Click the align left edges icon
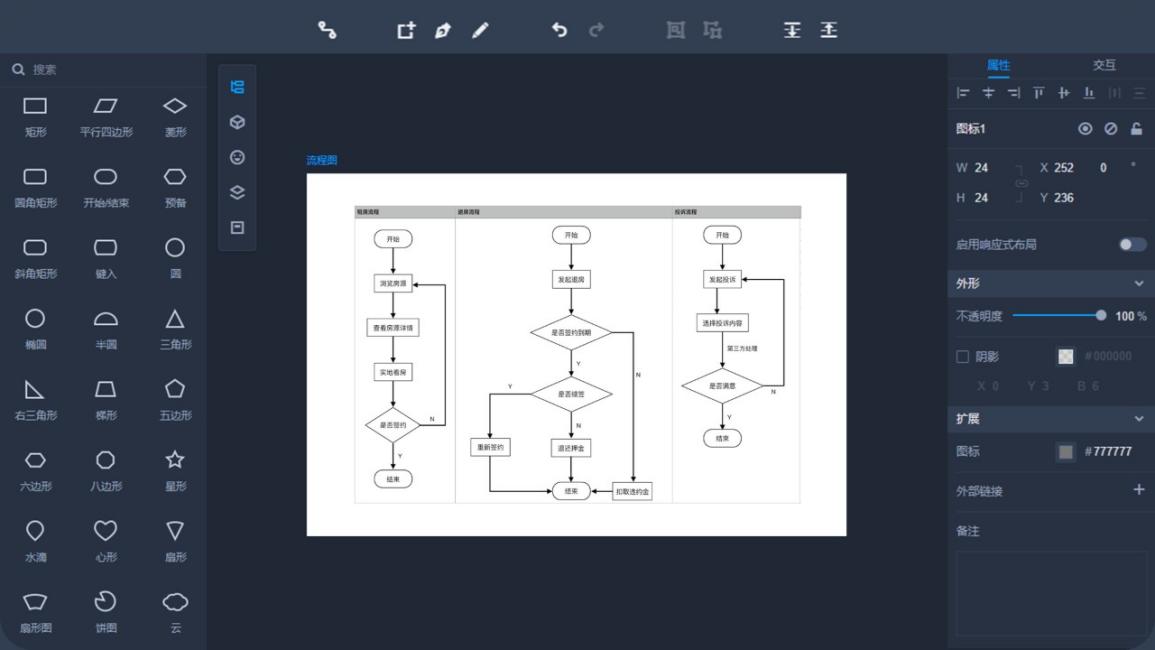Image resolution: width=1155 pixels, height=650 pixels. pos(963,93)
